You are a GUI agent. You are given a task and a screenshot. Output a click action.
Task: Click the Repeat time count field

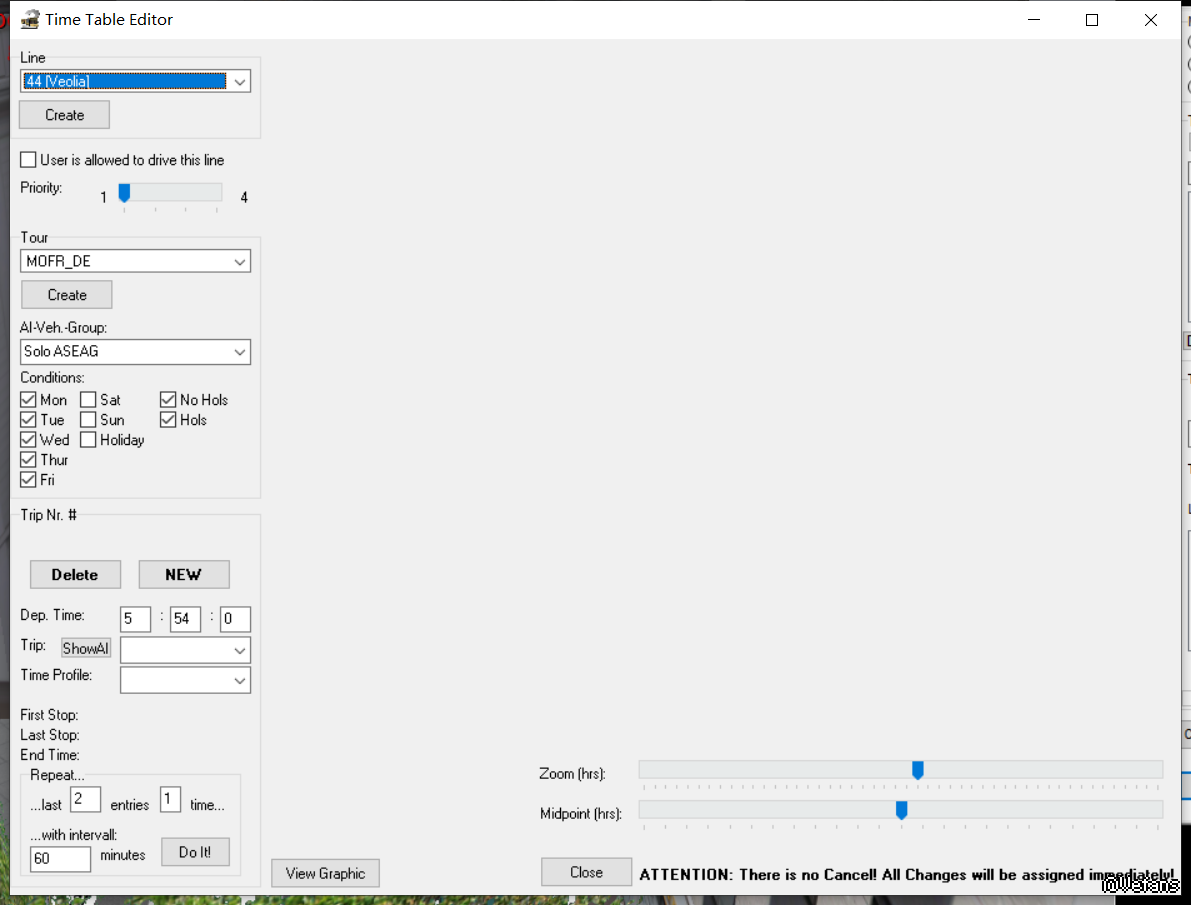click(x=170, y=799)
